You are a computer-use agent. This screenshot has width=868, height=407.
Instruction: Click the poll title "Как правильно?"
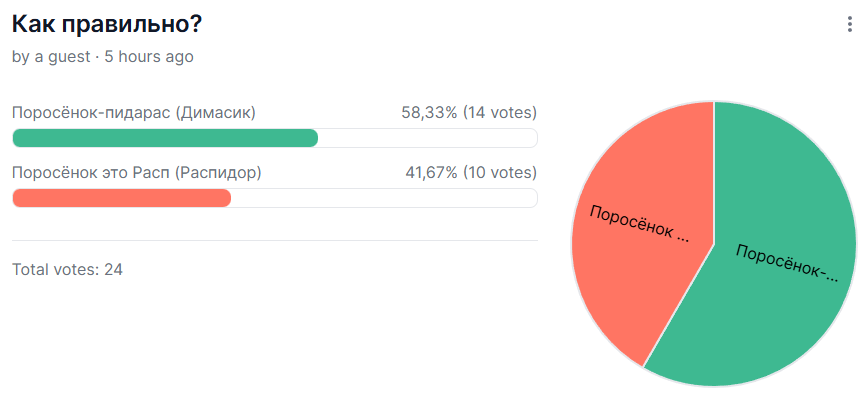(107, 24)
